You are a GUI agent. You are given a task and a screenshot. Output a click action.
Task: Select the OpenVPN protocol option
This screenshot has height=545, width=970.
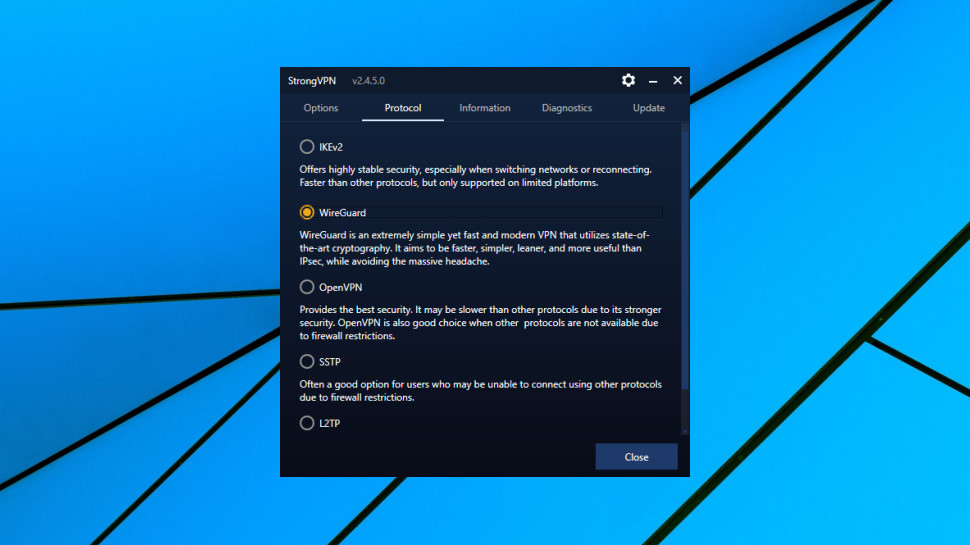click(x=307, y=287)
